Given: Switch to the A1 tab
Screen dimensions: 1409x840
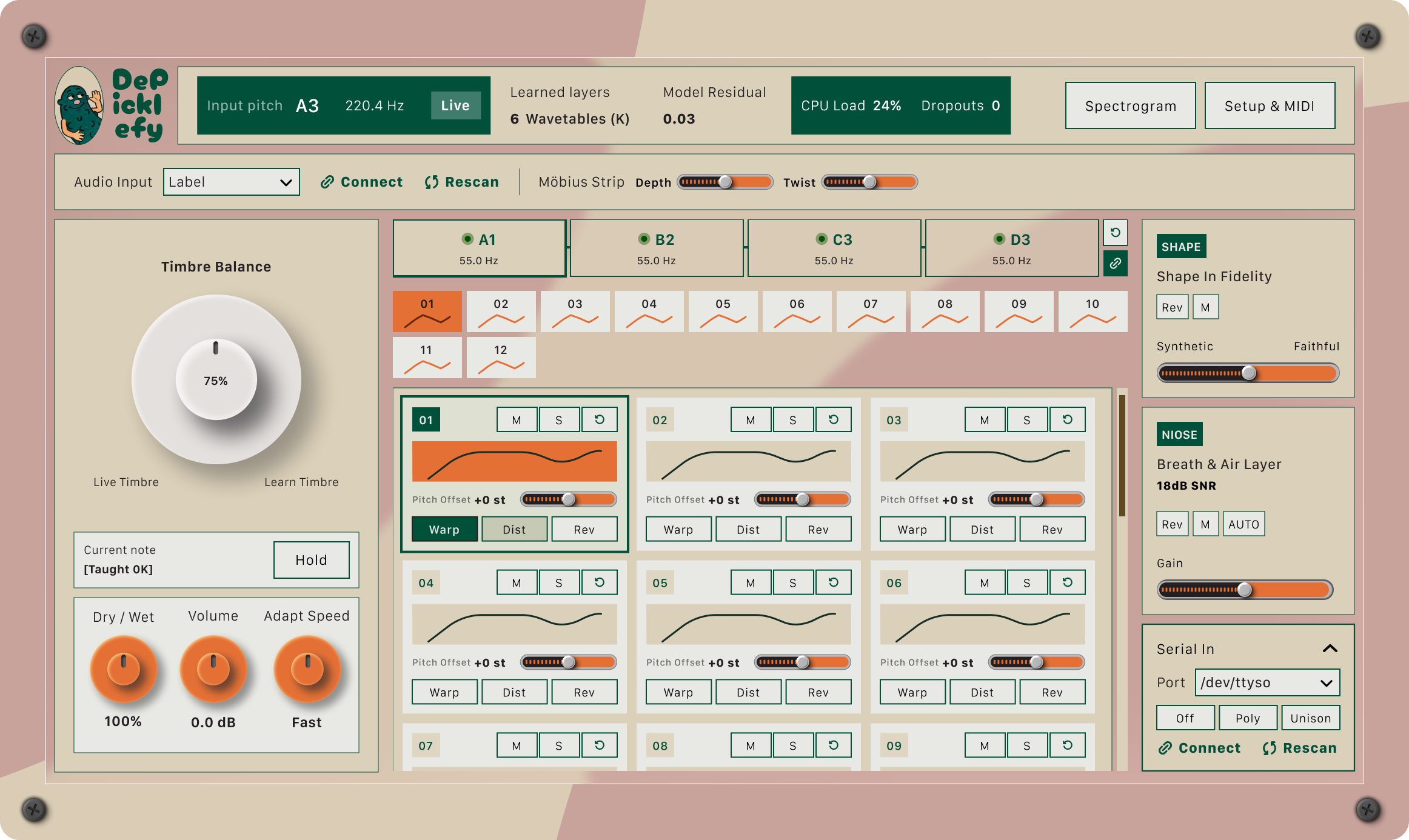Looking at the screenshot, I should click(x=480, y=248).
